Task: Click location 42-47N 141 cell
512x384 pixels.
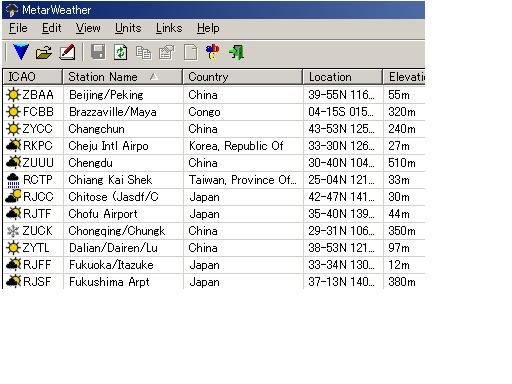Action: click(x=341, y=197)
